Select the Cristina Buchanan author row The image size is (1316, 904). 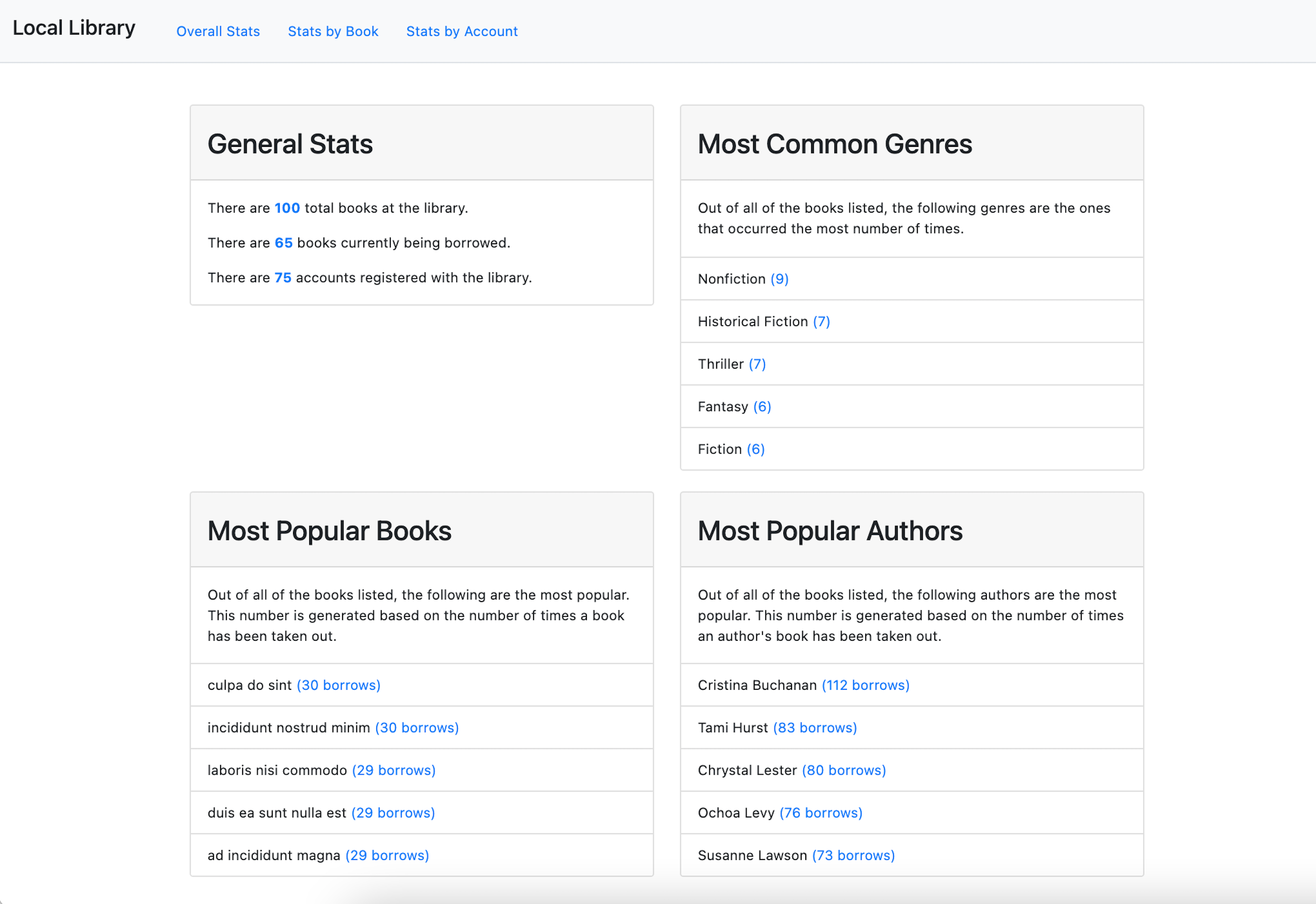pyautogui.click(x=911, y=685)
